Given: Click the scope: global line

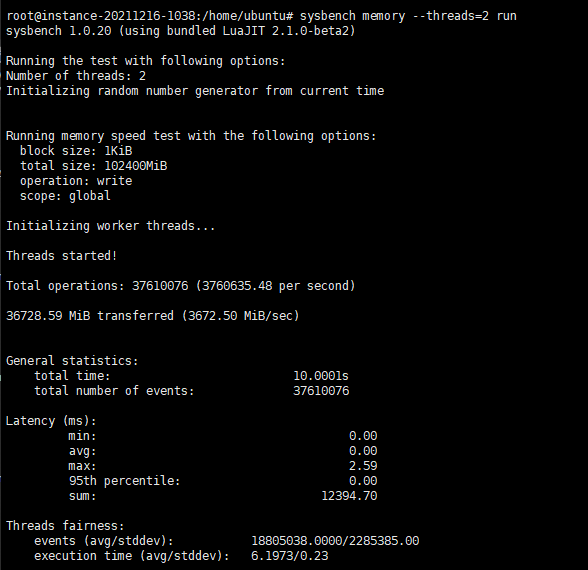Looking at the screenshot, I should 65,196.
